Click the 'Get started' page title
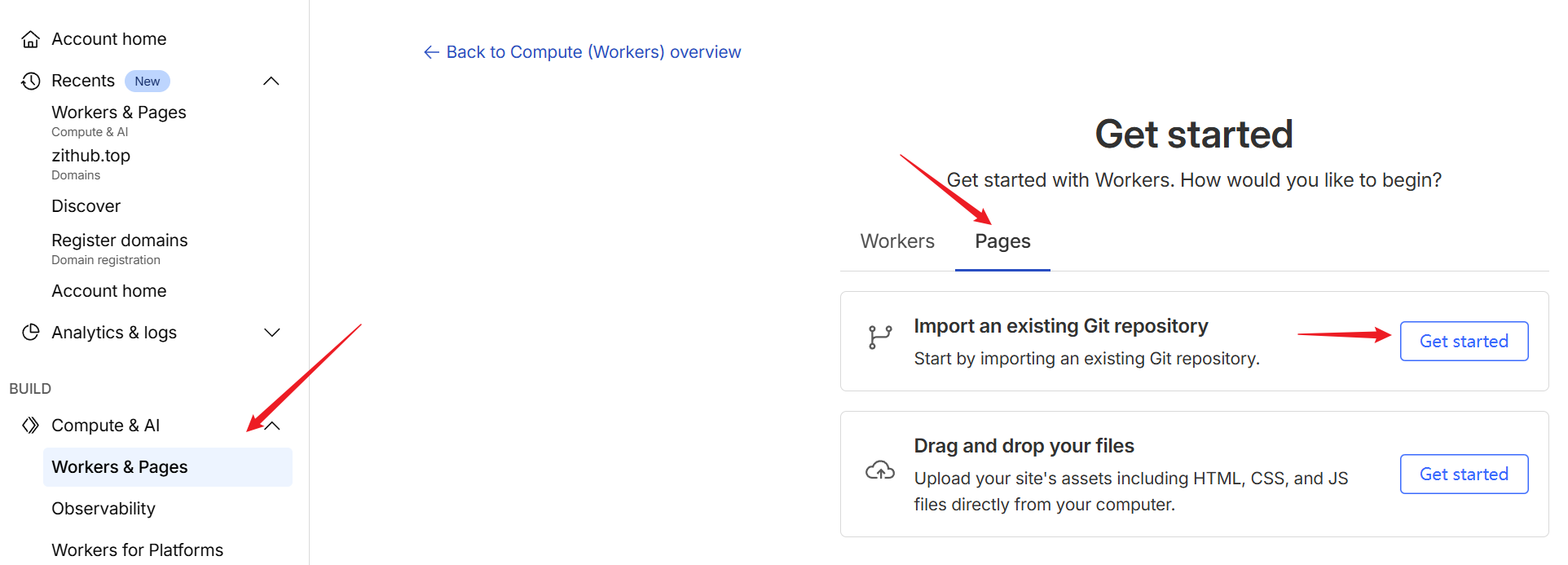 [1194, 134]
